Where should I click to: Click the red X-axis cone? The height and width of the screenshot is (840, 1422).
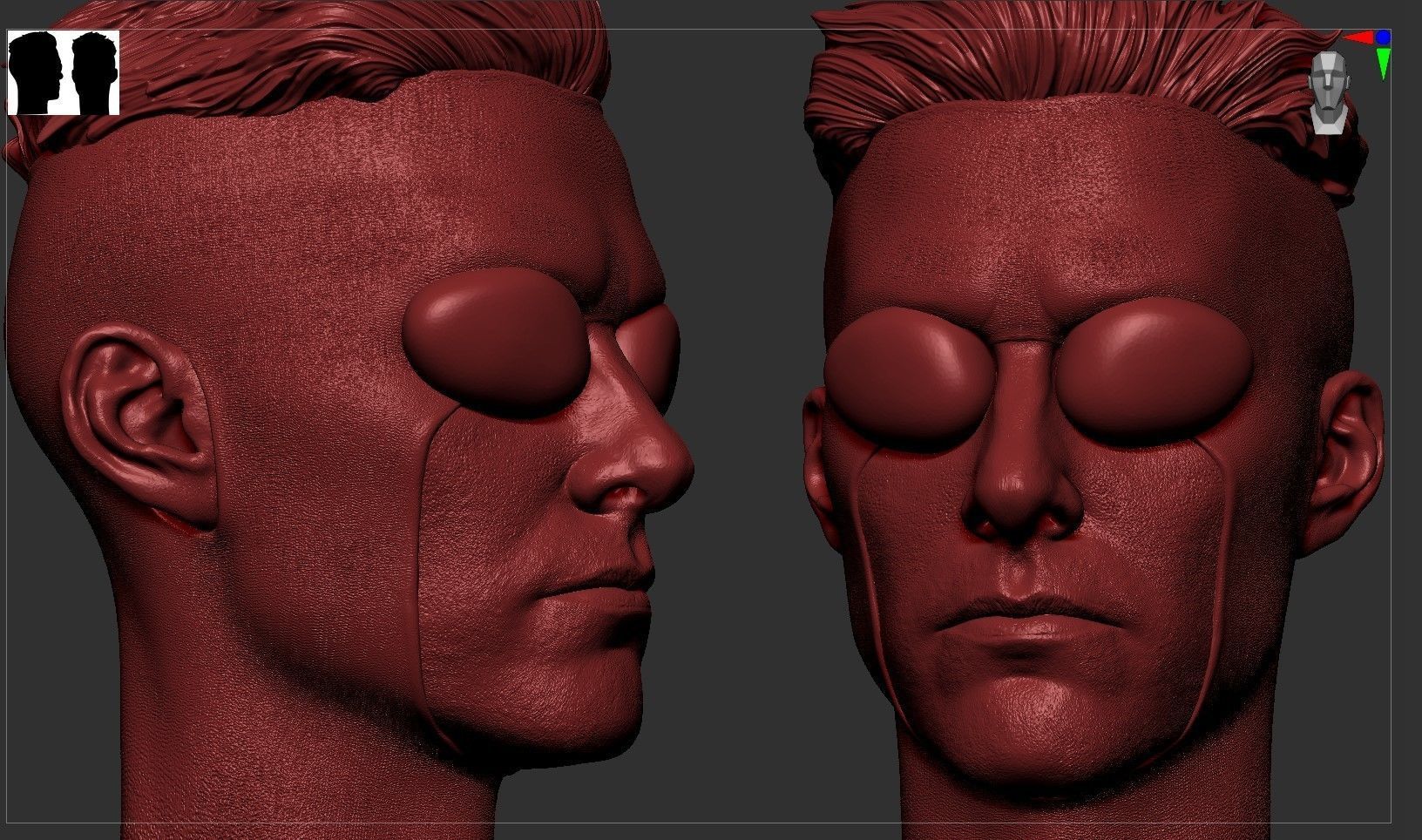tap(1358, 37)
